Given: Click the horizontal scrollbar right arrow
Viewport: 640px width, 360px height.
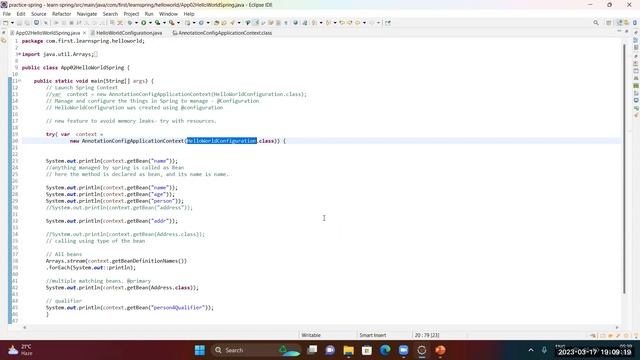Looking at the screenshot, I should click(x=617, y=327).
